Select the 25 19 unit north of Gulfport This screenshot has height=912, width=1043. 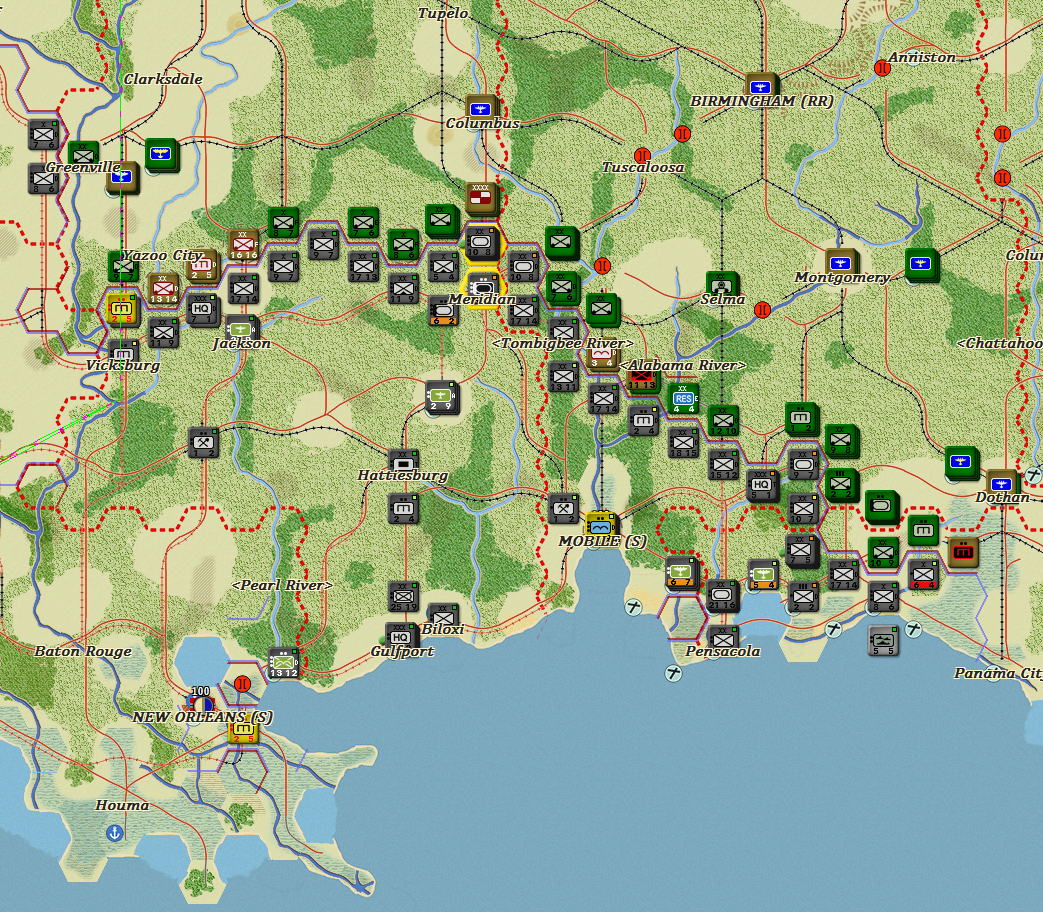(x=403, y=596)
